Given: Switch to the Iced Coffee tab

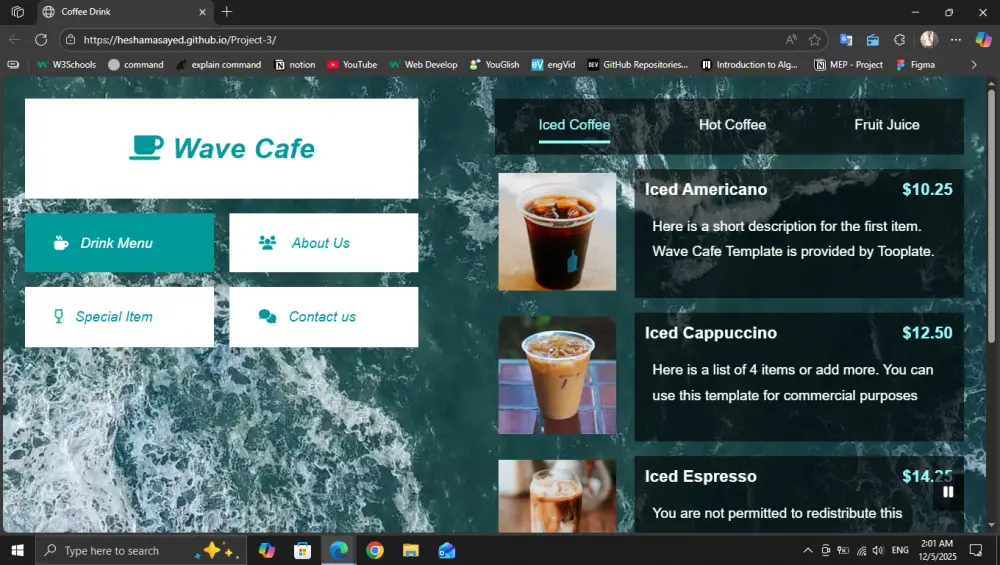Looking at the screenshot, I should click(x=574, y=125).
